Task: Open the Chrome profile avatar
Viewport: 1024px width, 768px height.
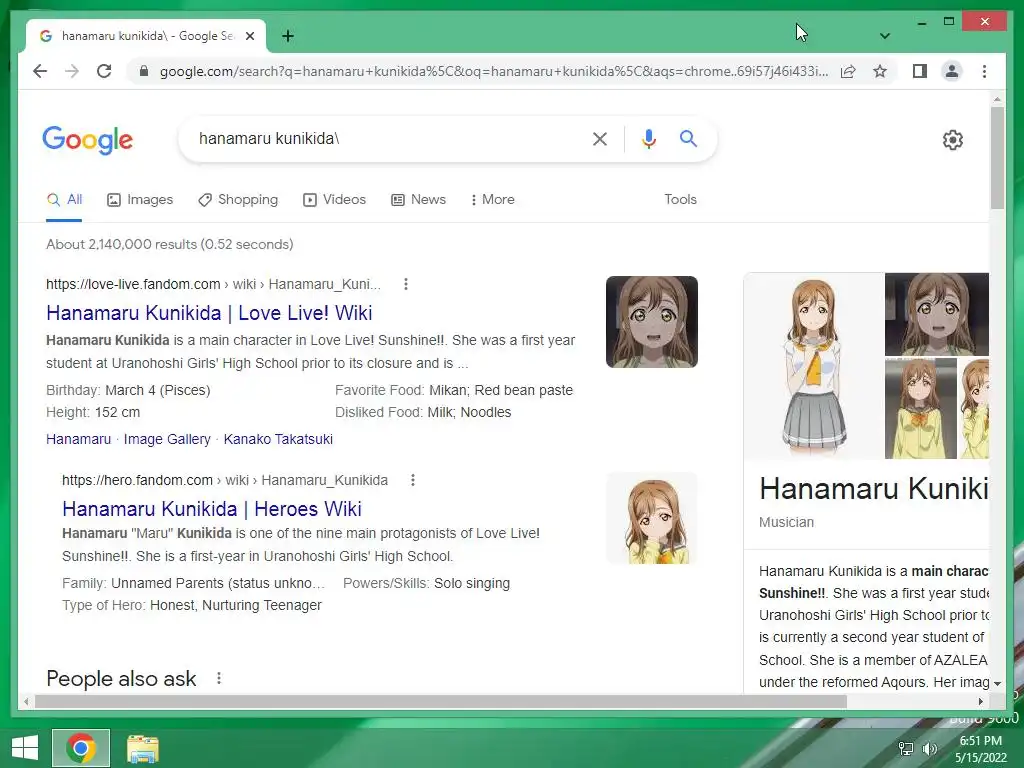Action: click(x=952, y=71)
